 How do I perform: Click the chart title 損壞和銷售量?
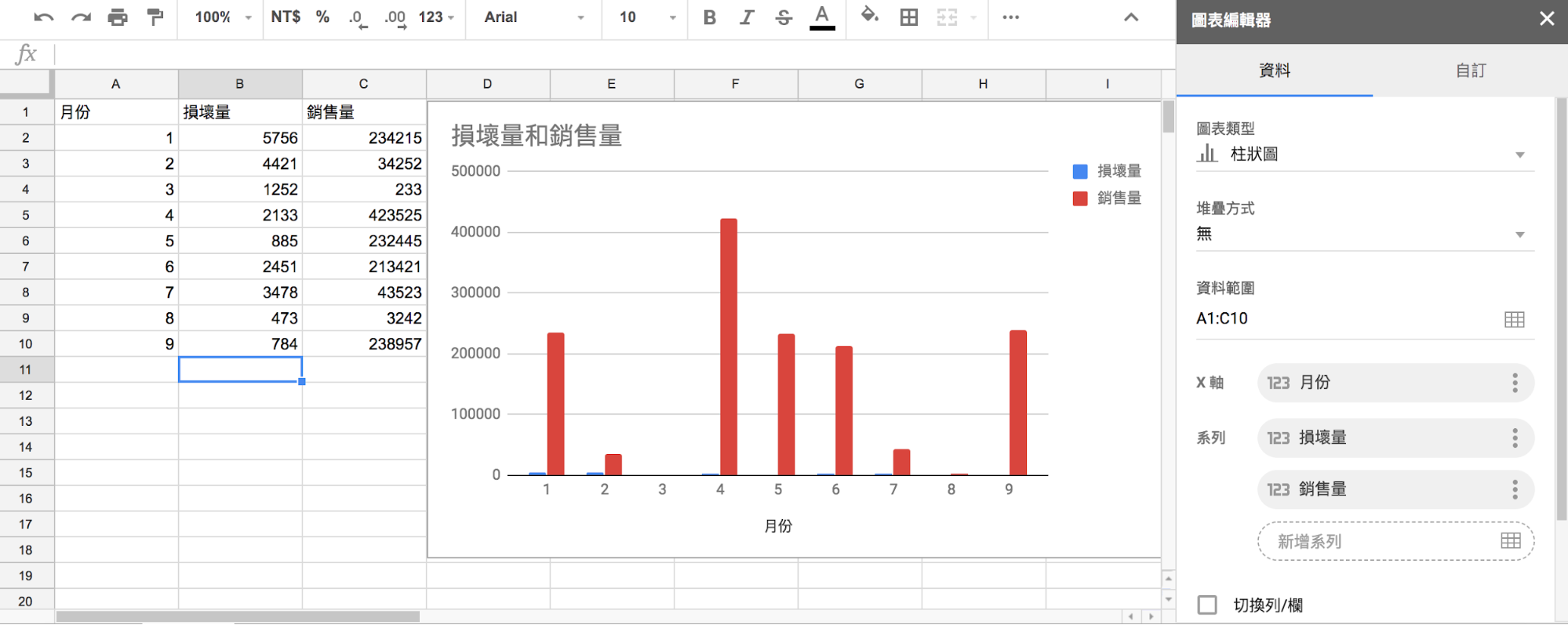(537, 136)
